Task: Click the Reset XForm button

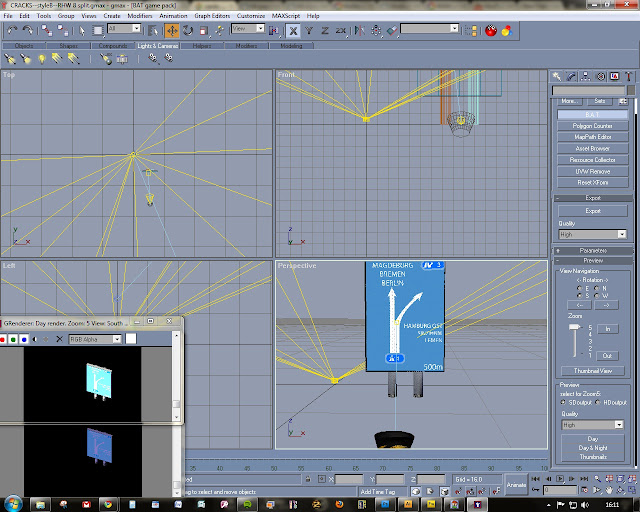Action: point(592,183)
